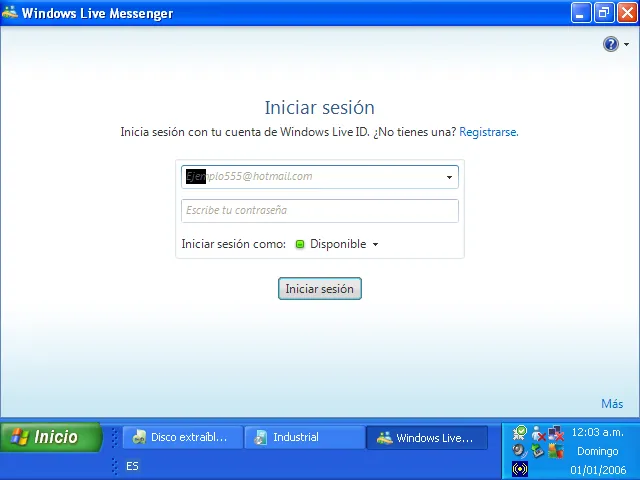
Task: Click the help question mark icon
Action: tap(611, 44)
